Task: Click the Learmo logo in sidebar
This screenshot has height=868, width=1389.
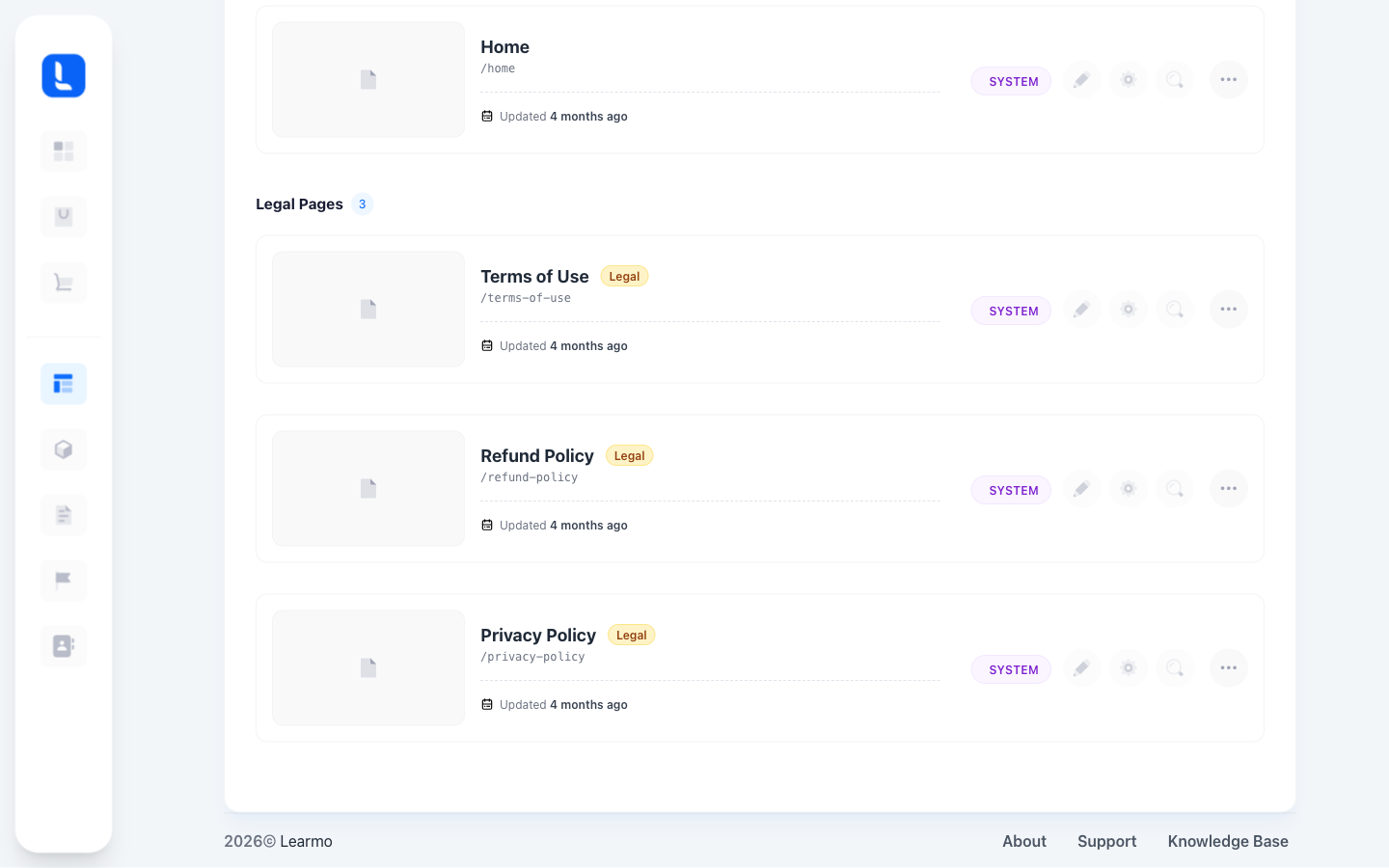Action: point(64,75)
